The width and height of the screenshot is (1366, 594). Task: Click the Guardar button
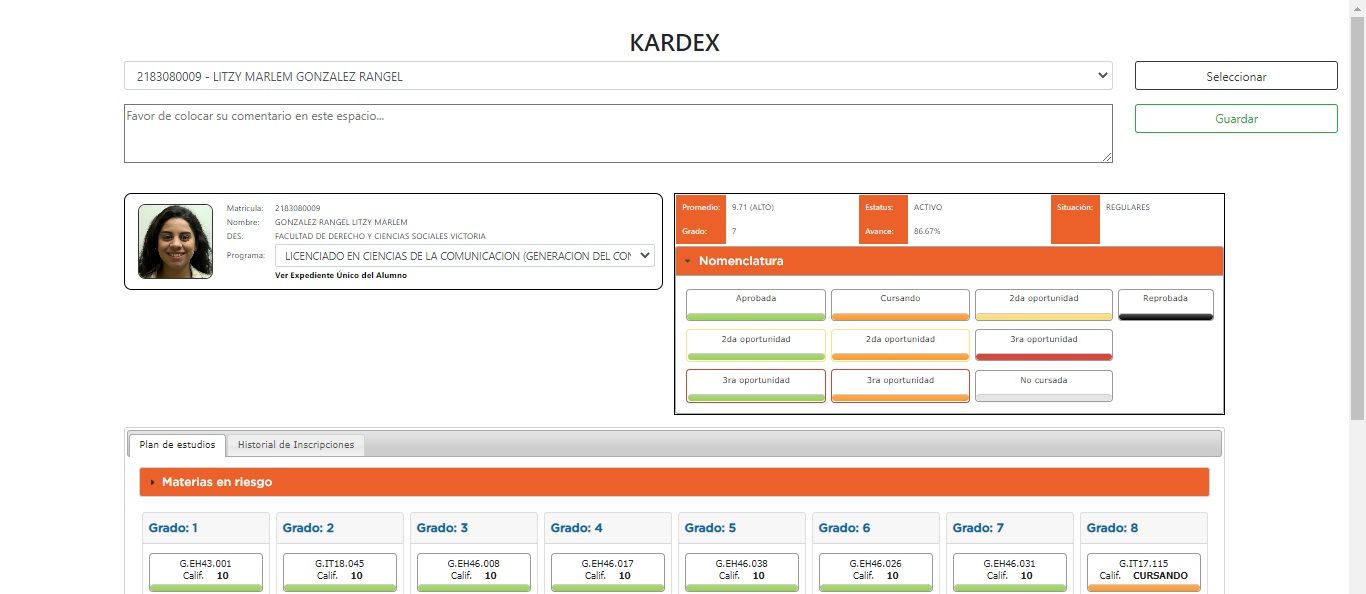tap(1236, 118)
